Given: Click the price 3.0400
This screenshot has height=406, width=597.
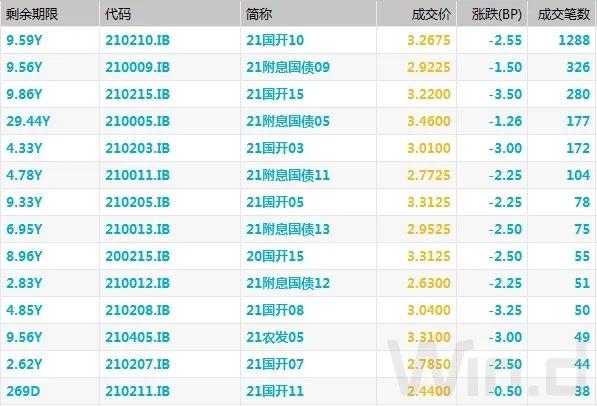Looking at the screenshot, I should 429,311.
